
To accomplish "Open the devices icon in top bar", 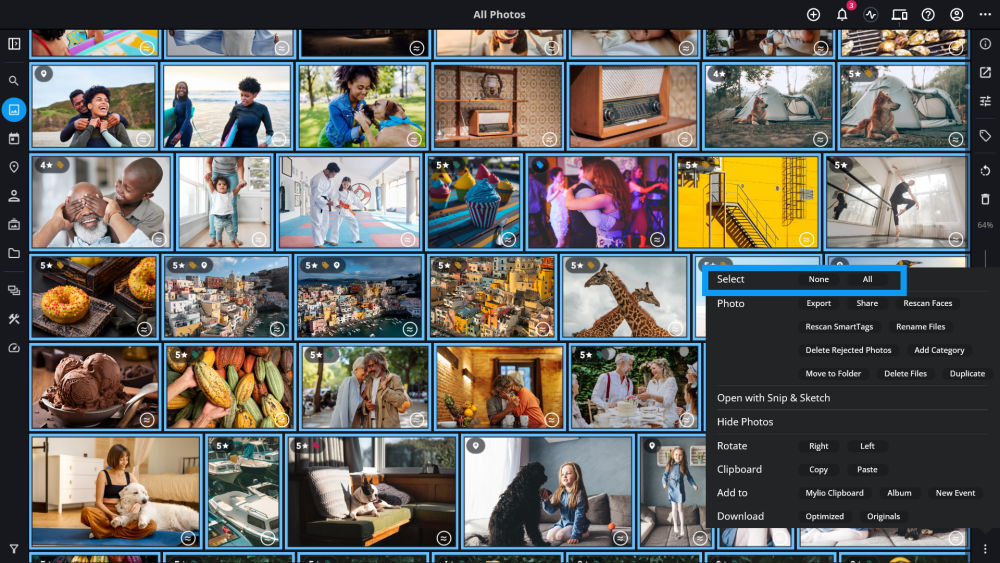I will pos(899,15).
